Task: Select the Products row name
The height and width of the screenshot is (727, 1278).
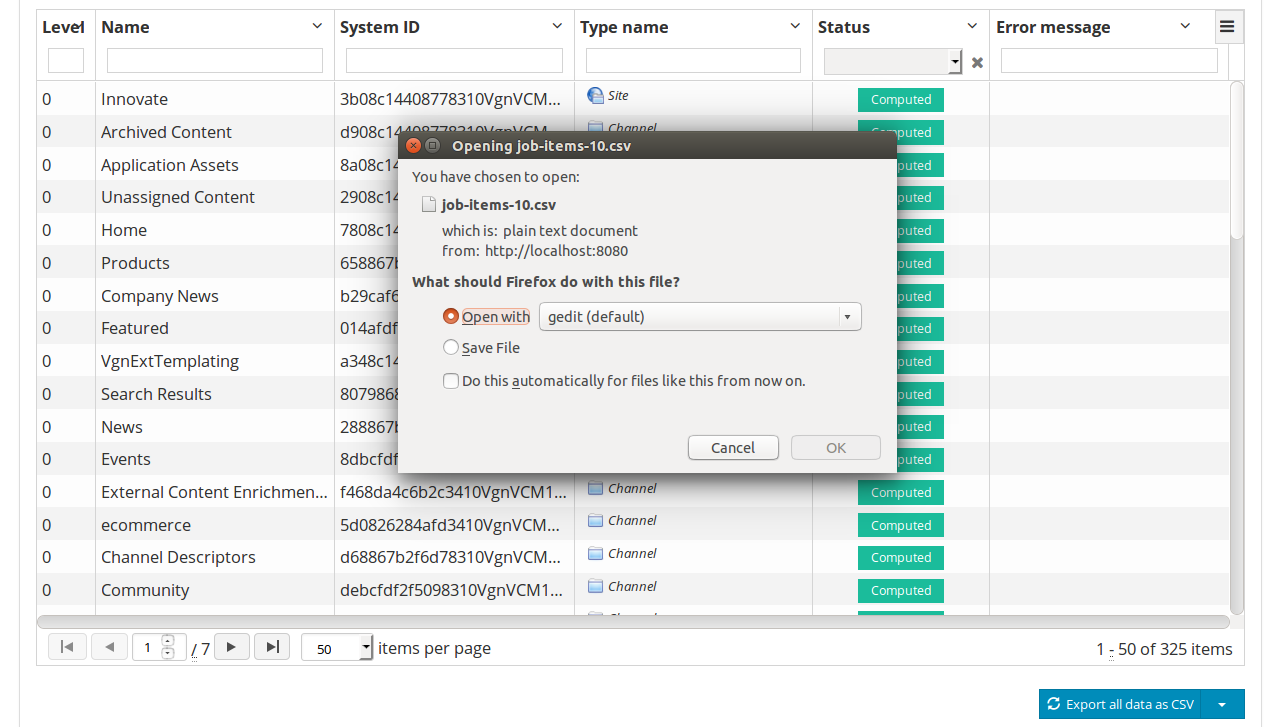Action: click(x=135, y=263)
